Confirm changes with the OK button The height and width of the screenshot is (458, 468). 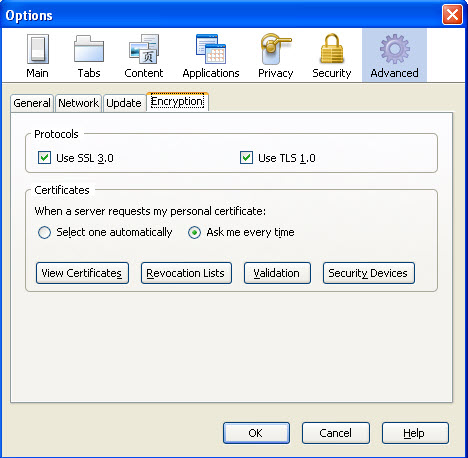256,433
